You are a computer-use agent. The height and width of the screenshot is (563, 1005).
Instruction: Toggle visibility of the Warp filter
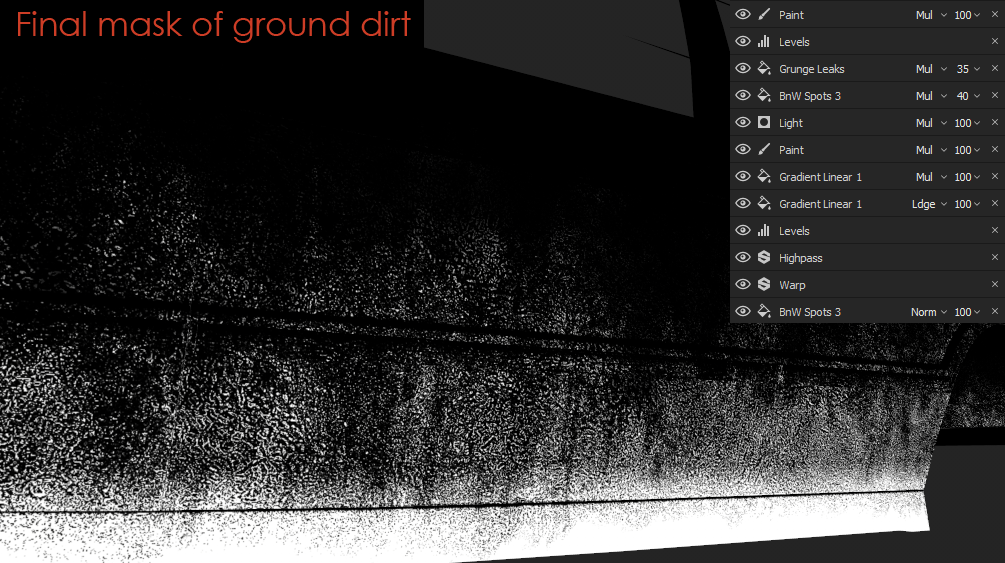(742, 284)
